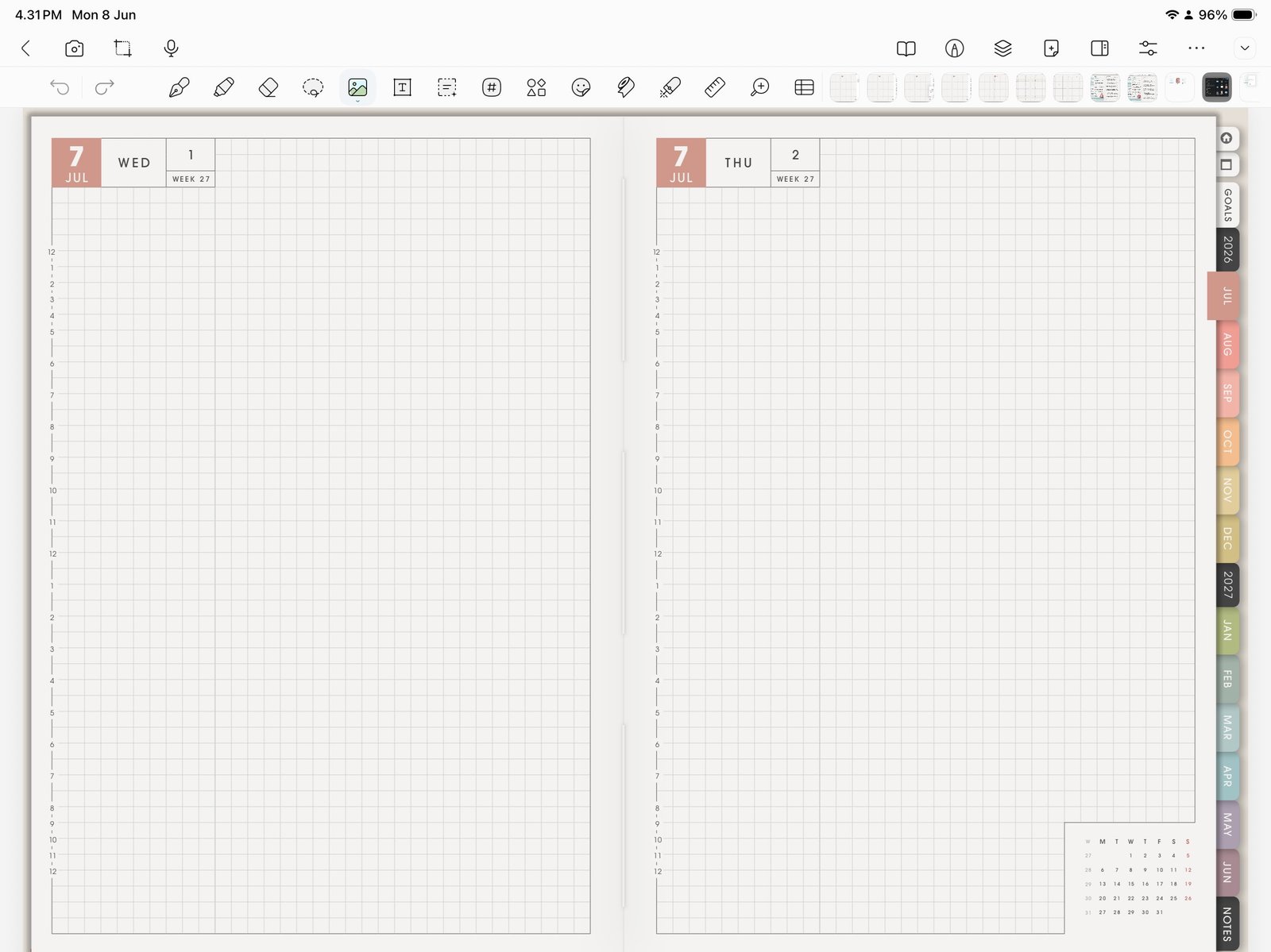Tap the planner home icon tab
1271x952 pixels.
click(x=1227, y=138)
